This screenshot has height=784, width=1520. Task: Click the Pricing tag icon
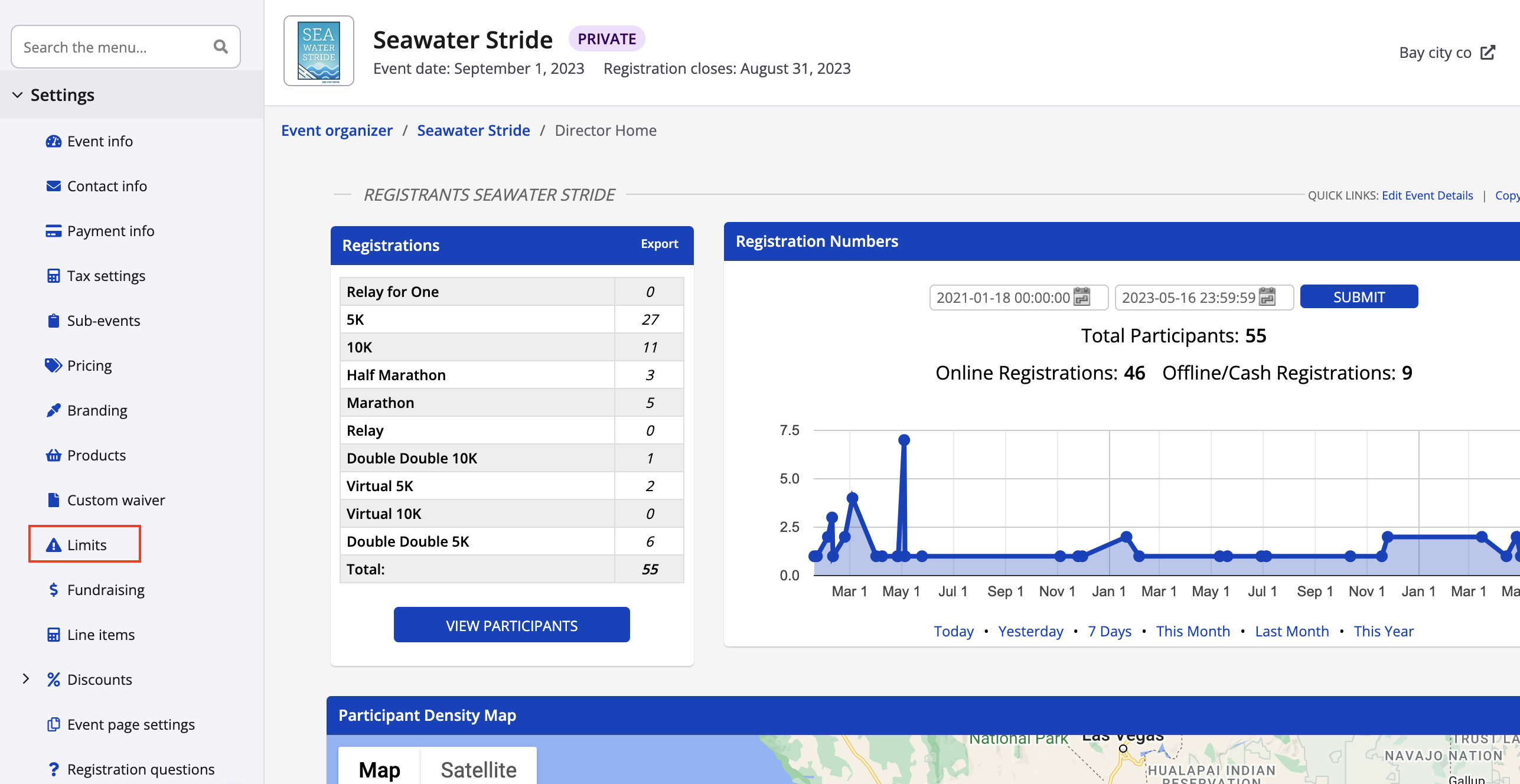click(x=53, y=365)
